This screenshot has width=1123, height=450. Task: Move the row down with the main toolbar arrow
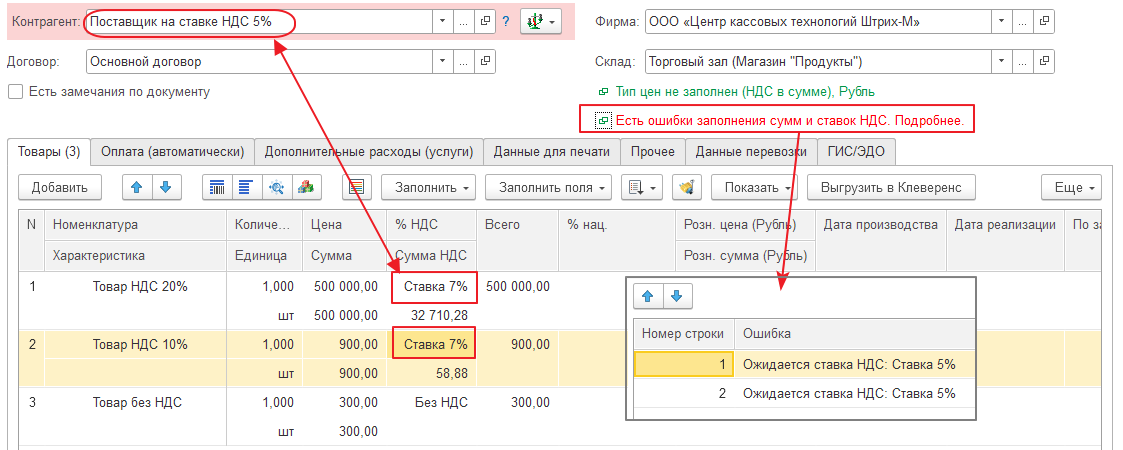click(x=165, y=187)
